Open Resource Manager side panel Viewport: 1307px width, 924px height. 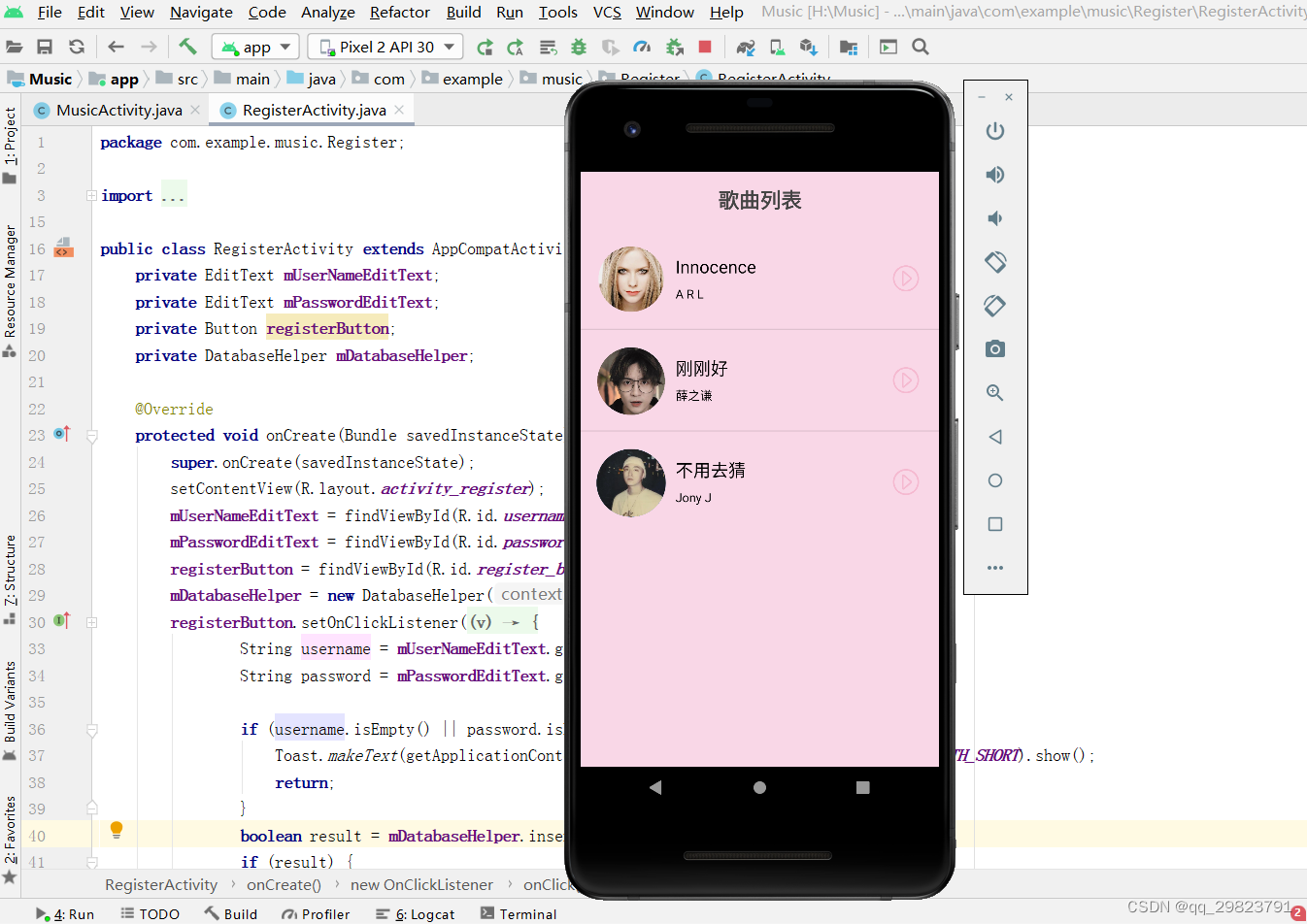[x=10, y=291]
